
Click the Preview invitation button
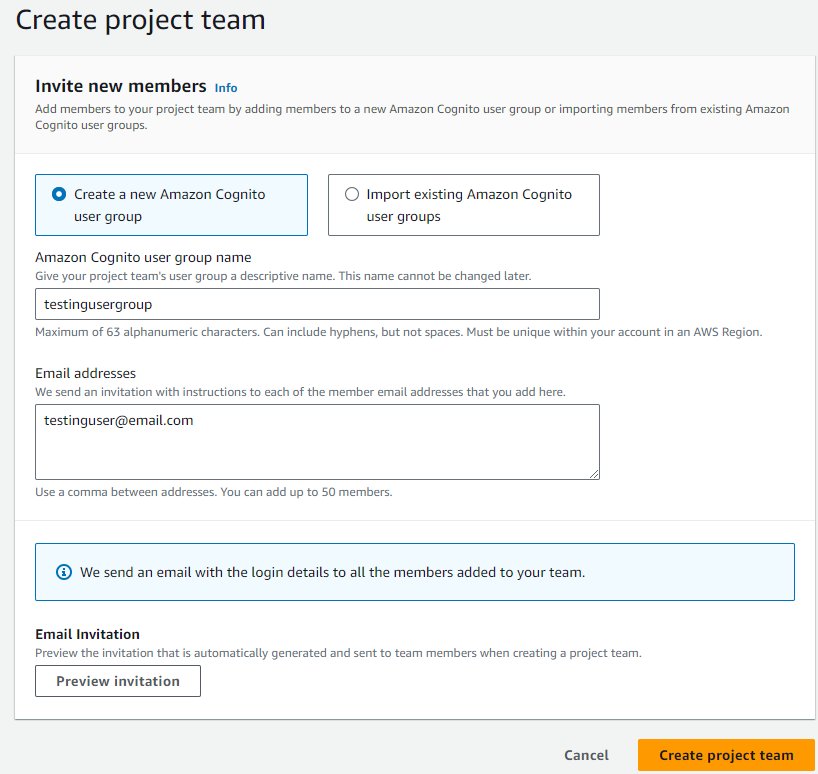118,681
